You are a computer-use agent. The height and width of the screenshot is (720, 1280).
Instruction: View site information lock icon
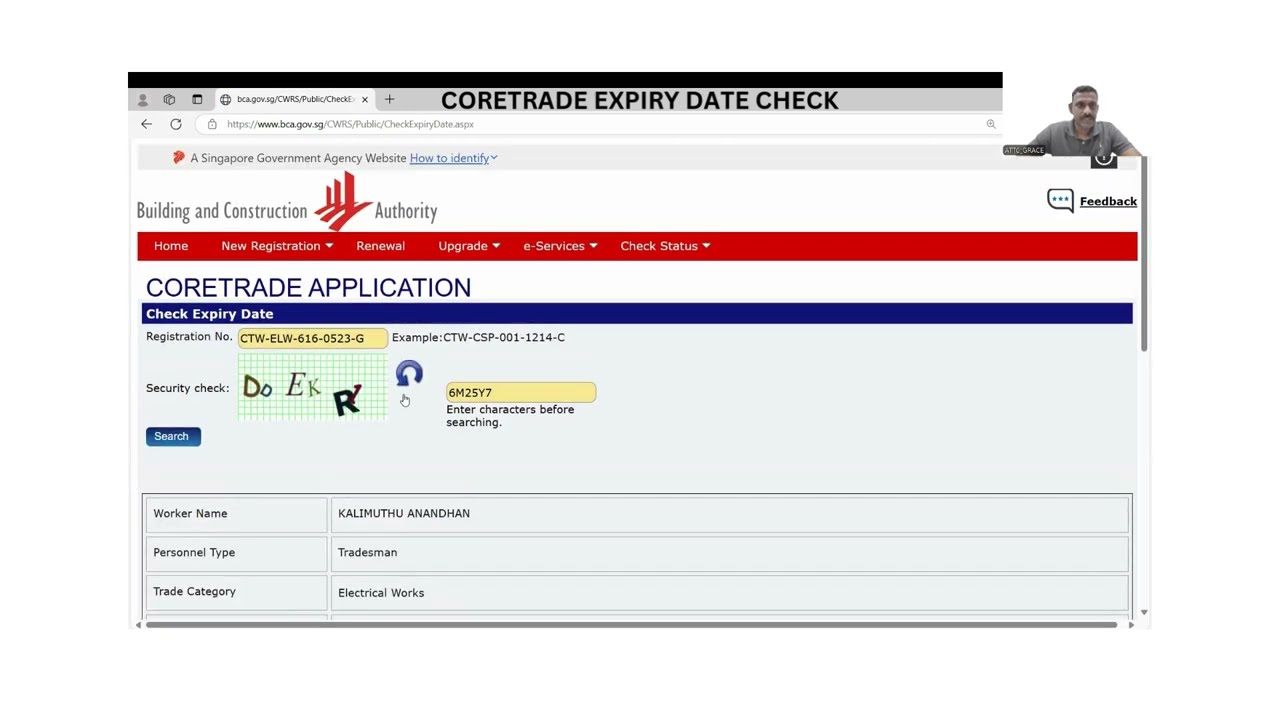coord(212,124)
